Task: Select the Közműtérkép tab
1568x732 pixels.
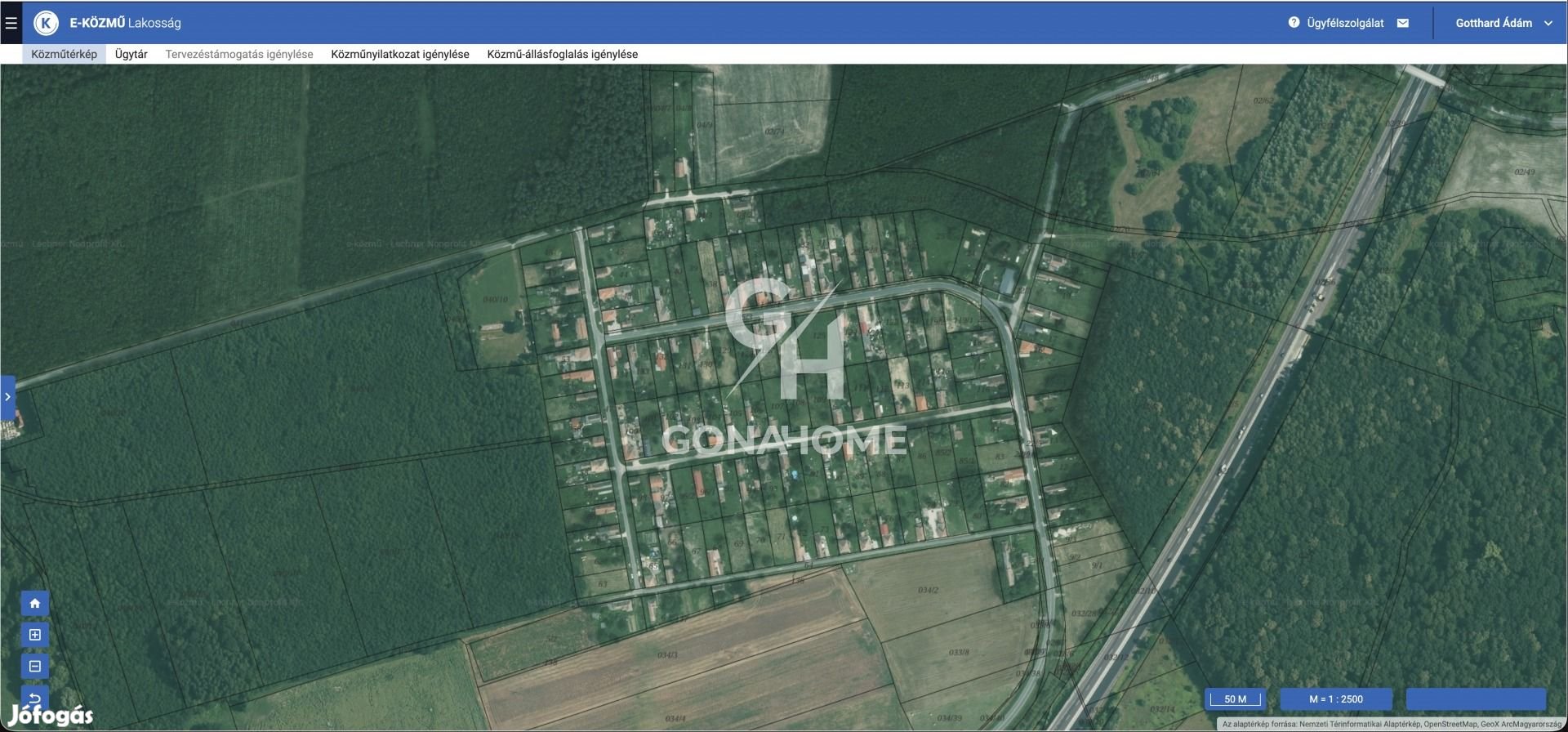Action: (64, 54)
